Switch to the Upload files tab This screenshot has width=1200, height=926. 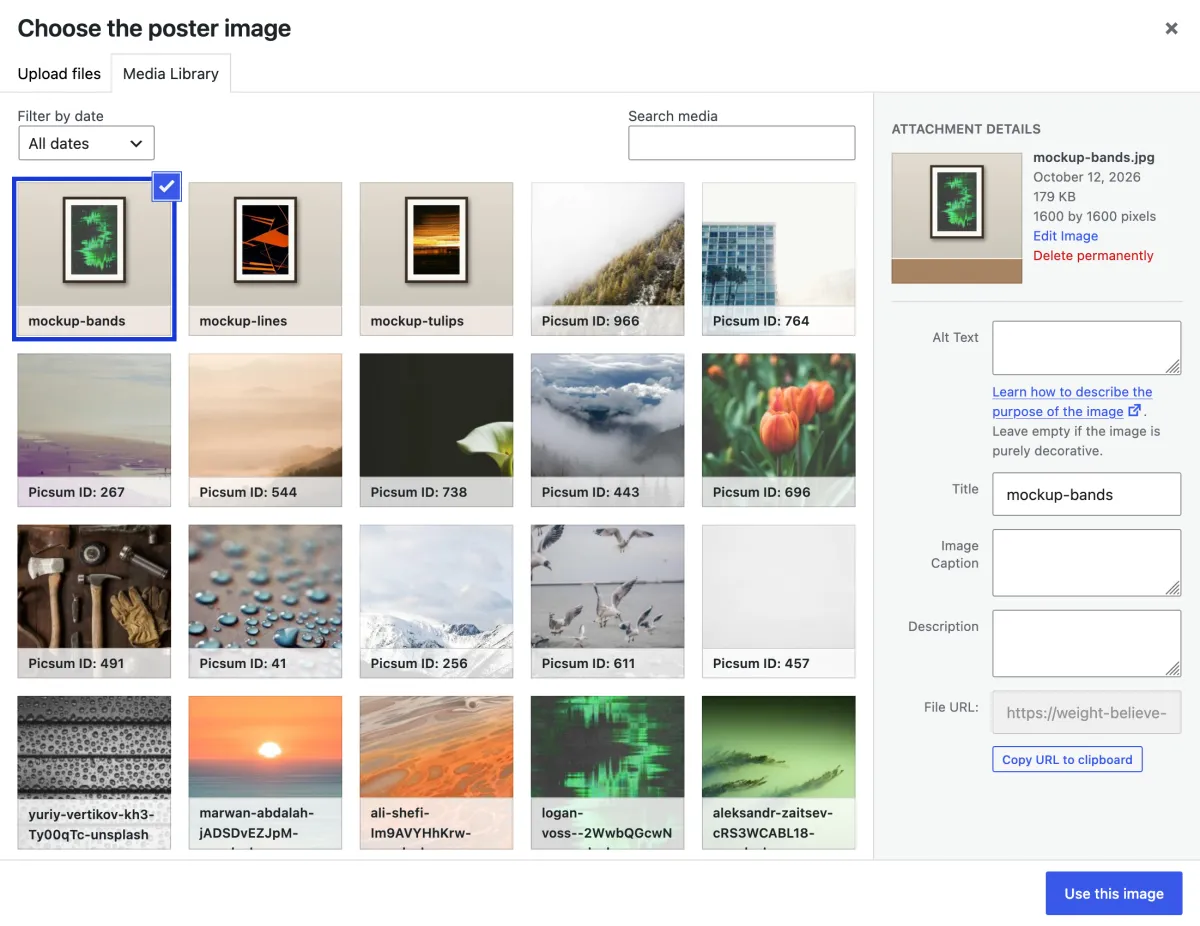(x=59, y=73)
